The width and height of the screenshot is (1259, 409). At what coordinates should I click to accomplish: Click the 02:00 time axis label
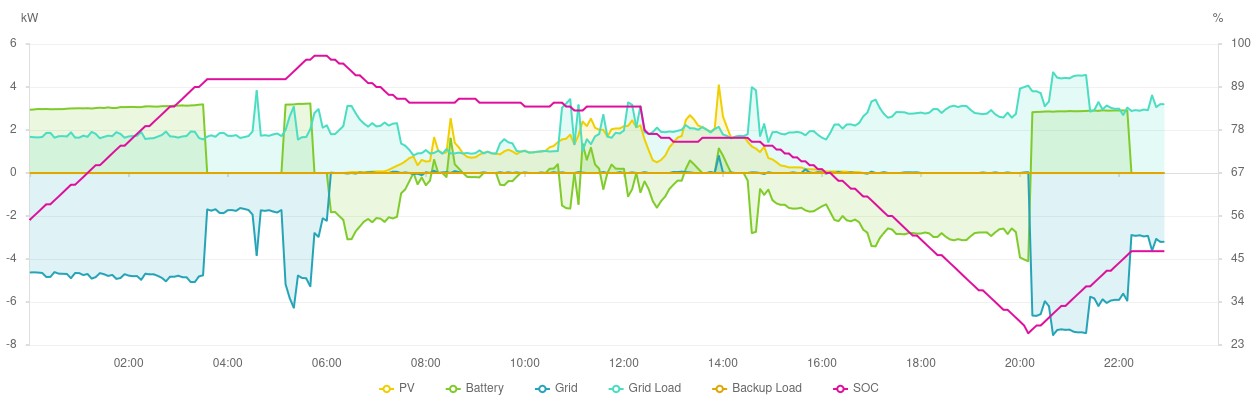pos(128,362)
